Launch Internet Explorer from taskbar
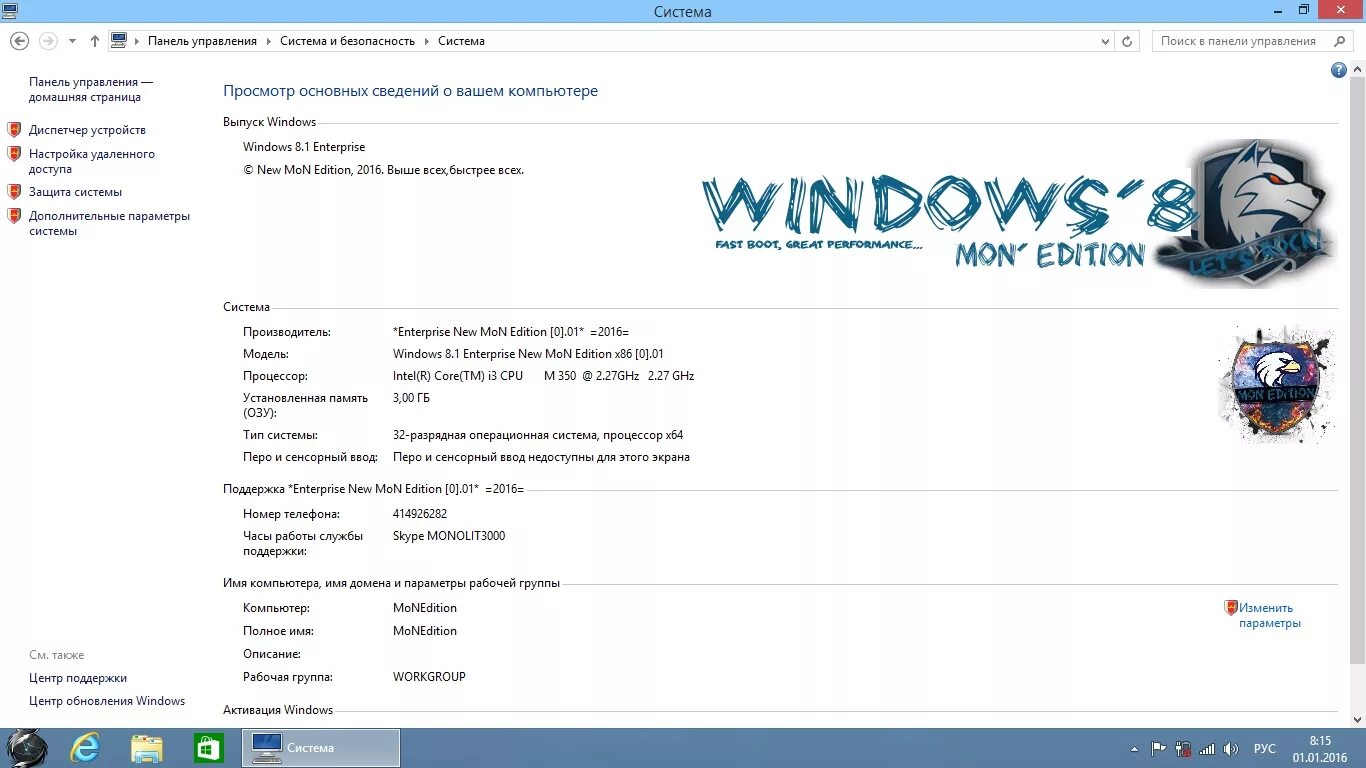 coord(85,748)
